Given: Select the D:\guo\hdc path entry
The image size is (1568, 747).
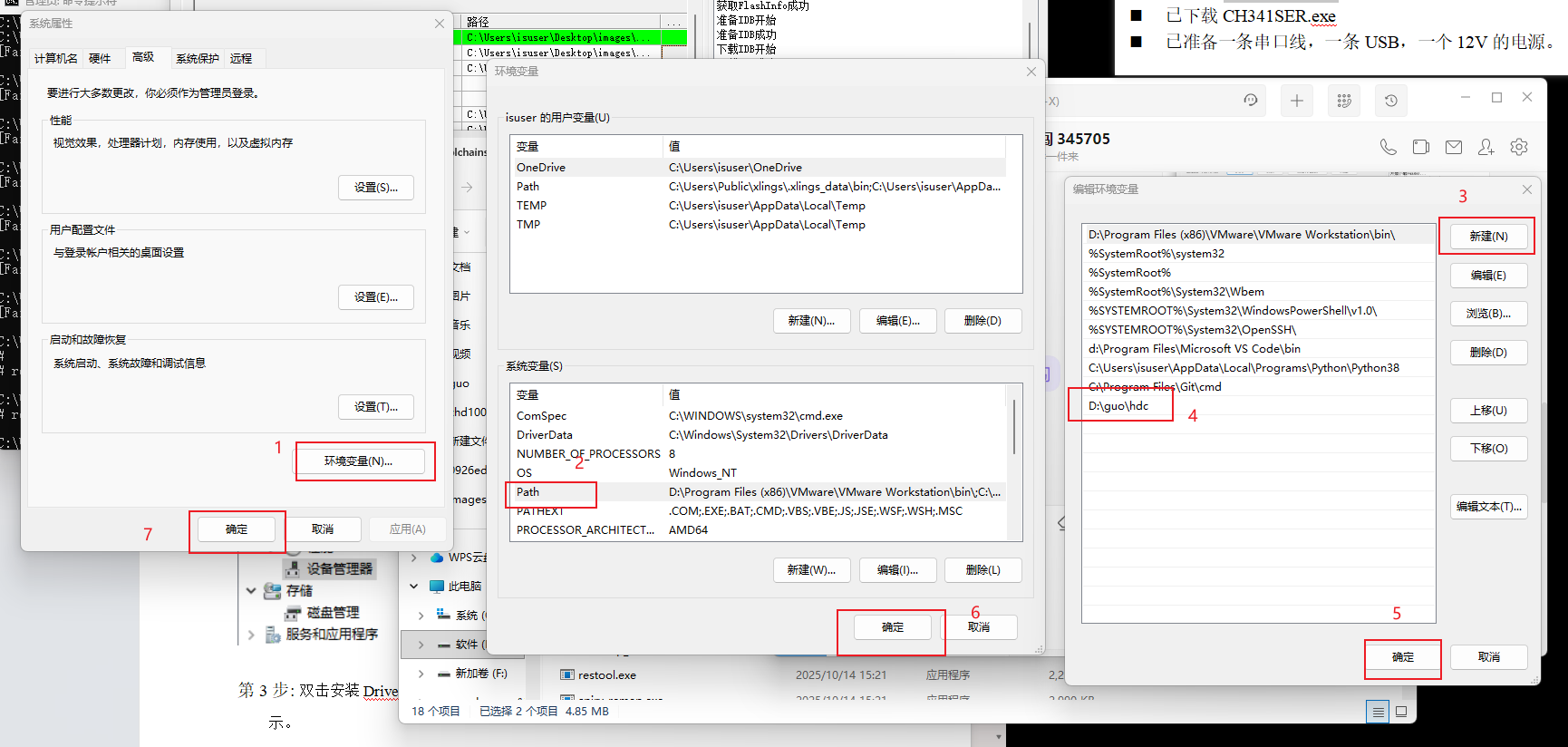Looking at the screenshot, I should pyautogui.click(x=1258, y=406).
